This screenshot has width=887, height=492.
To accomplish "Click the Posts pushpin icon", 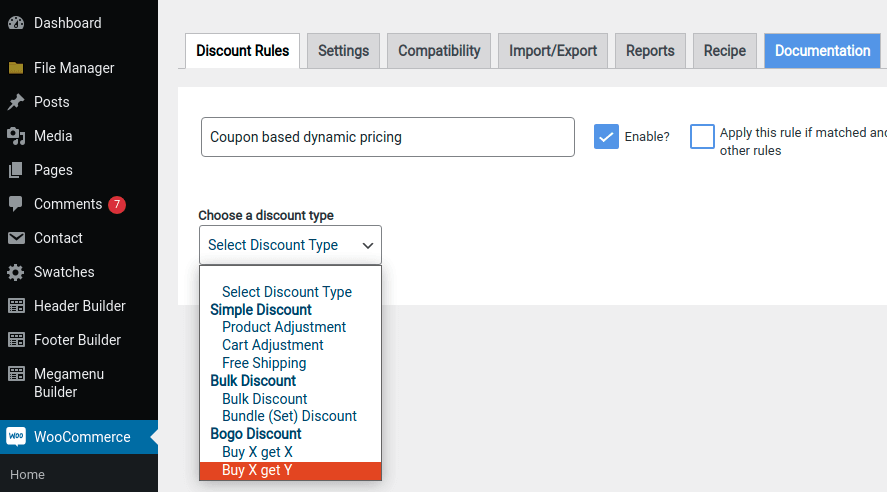I will tap(16, 102).
